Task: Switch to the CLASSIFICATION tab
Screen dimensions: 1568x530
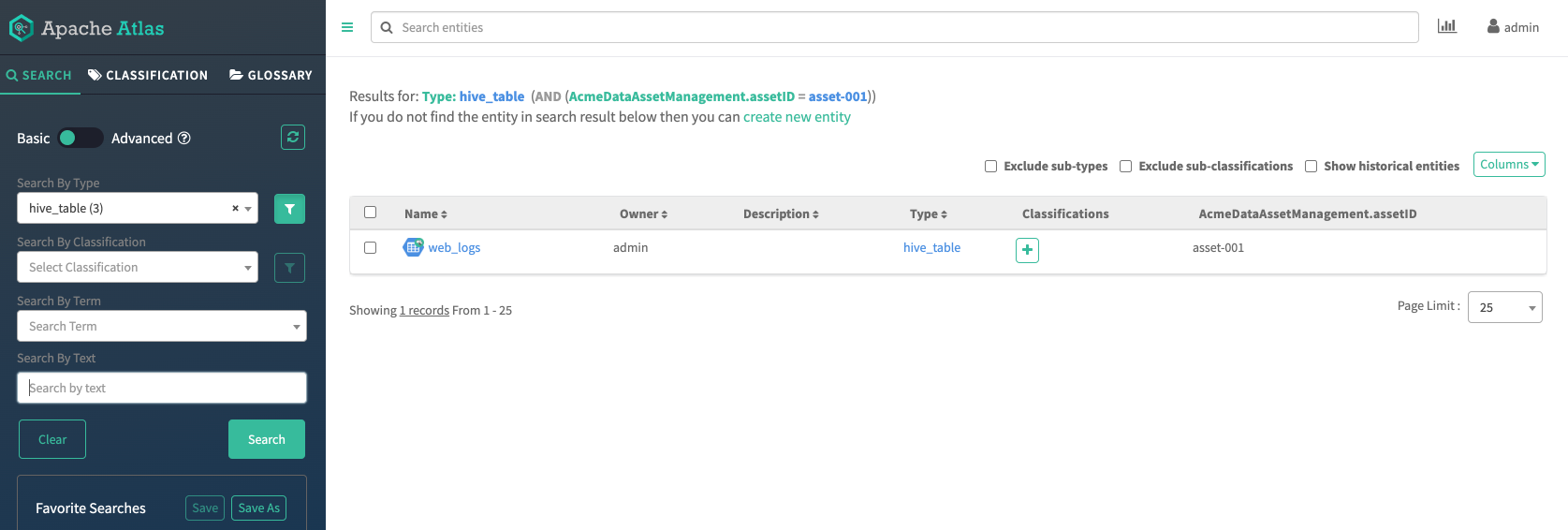Action: point(148,75)
